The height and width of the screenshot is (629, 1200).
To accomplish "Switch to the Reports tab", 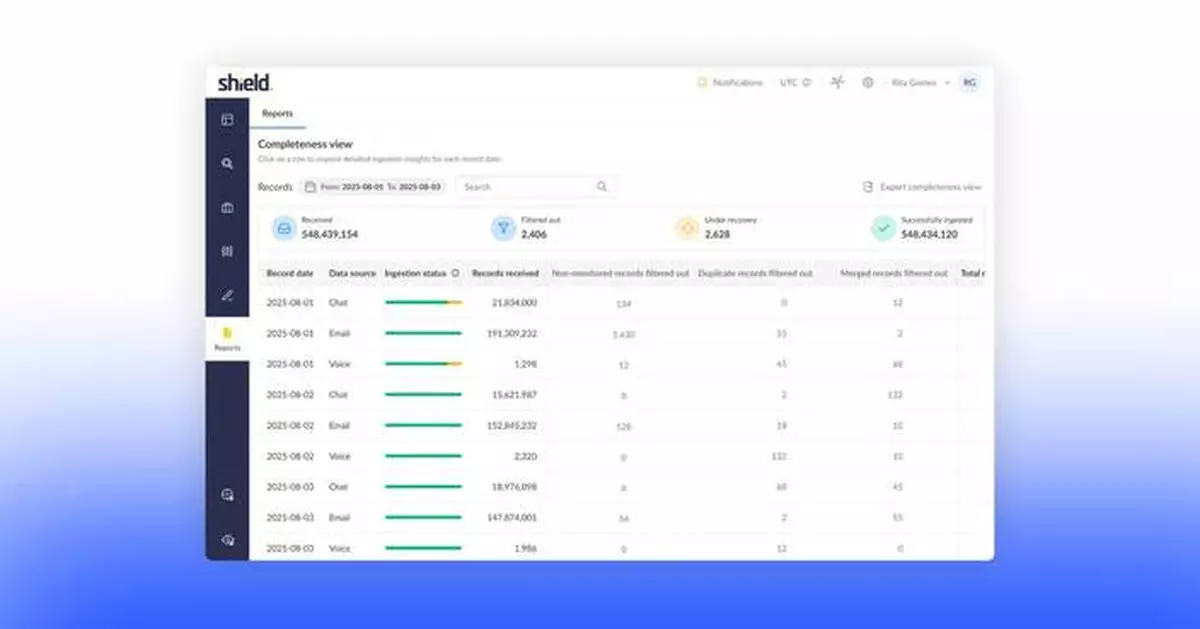I will coord(277,113).
